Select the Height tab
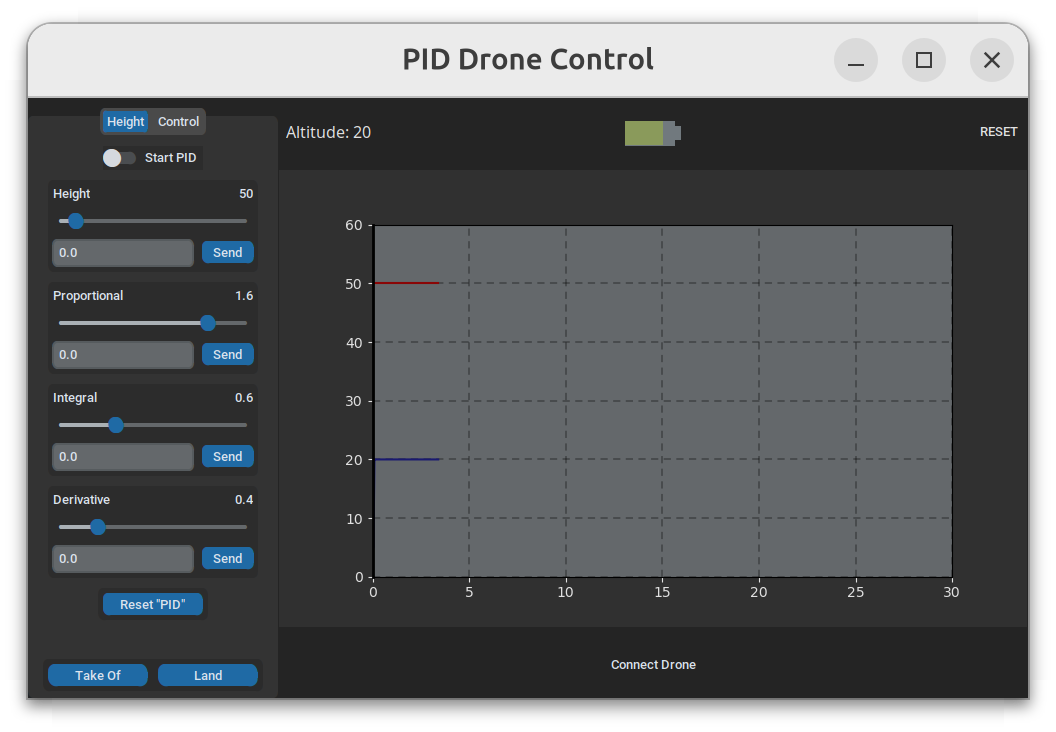The width and height of the screenshot is (1056, 732). 126,122
